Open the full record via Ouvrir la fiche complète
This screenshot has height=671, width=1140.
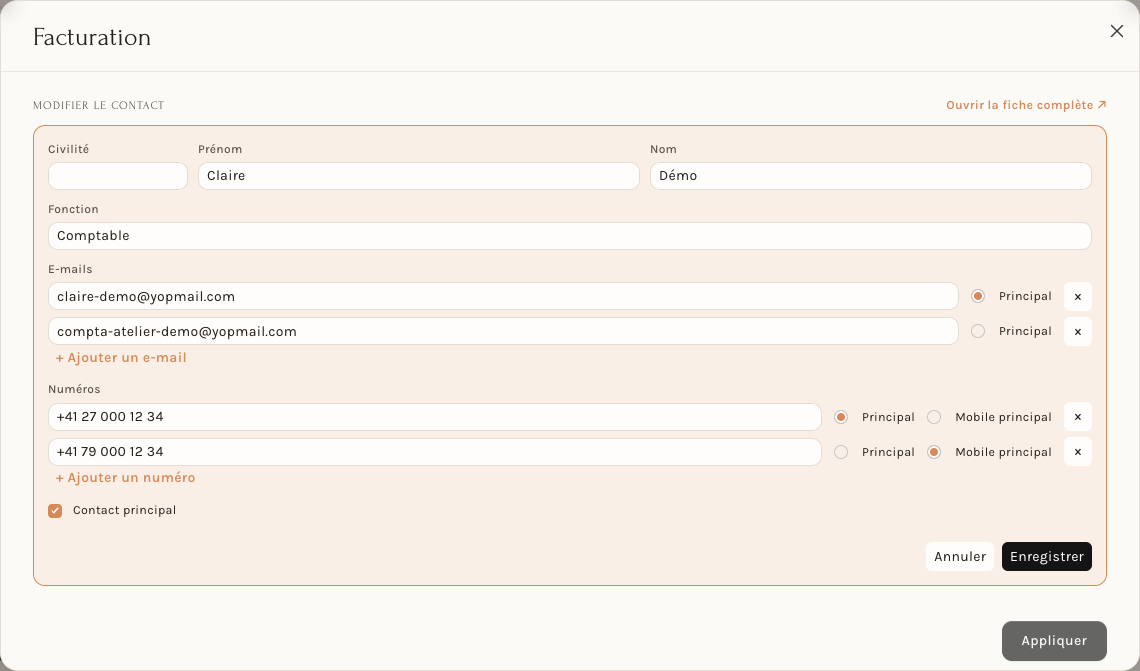coord(1026,105)
